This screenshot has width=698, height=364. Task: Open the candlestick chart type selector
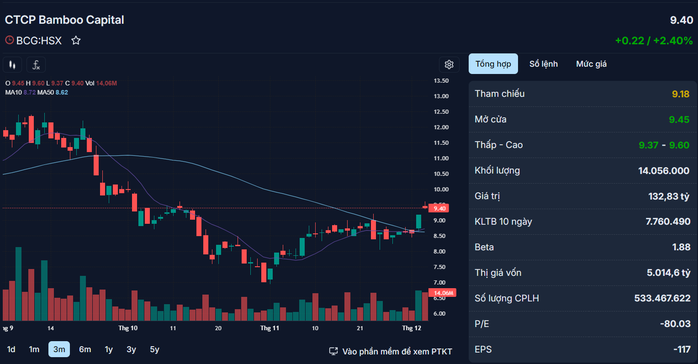pos(12,65)
